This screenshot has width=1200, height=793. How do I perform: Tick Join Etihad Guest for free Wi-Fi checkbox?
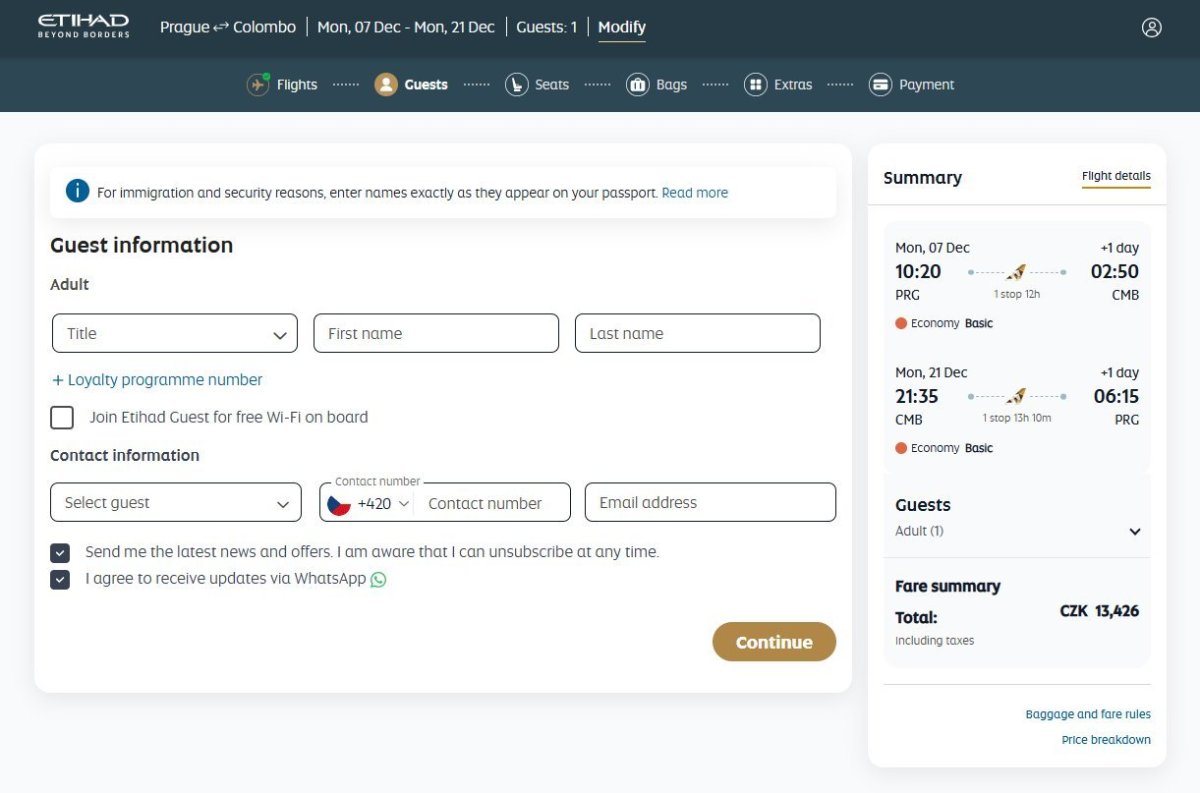(62, 418)
